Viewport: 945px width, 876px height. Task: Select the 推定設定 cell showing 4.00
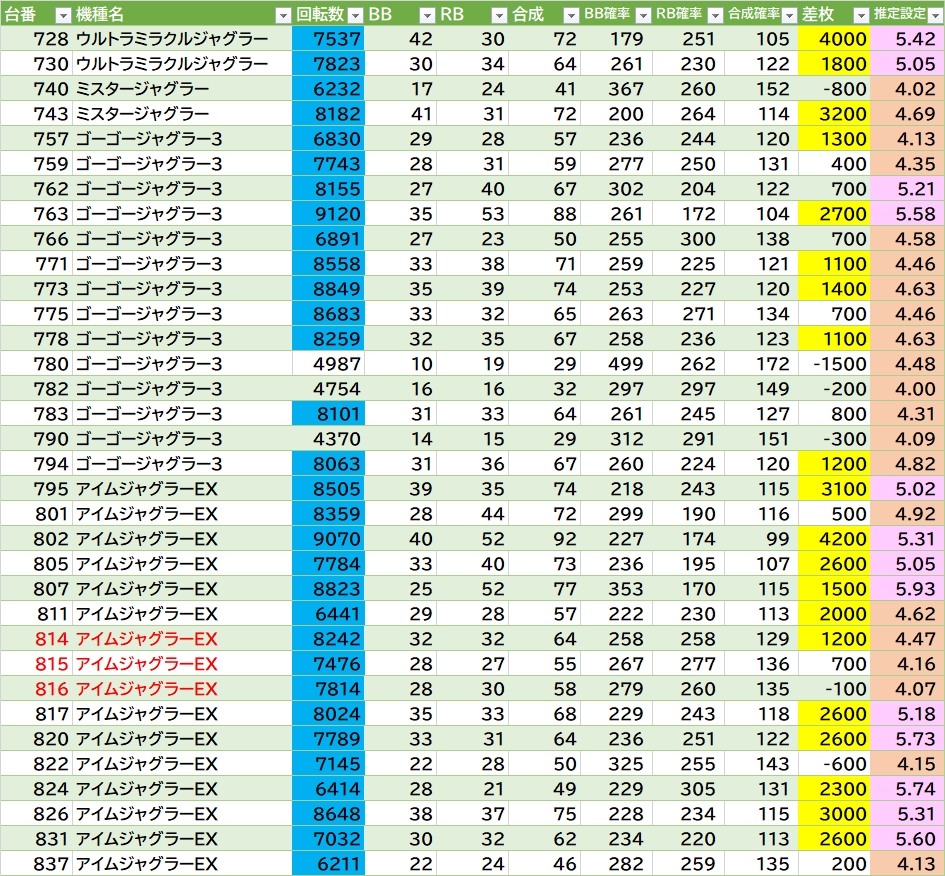point(908,389)
